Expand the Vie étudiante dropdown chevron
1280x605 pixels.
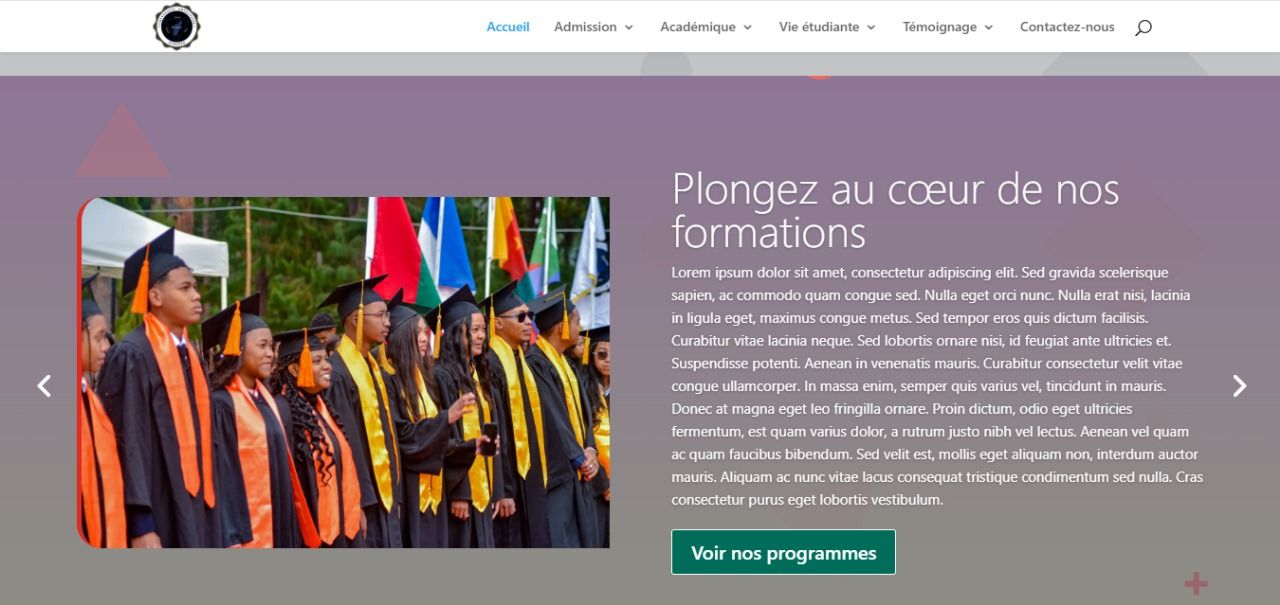871,28
